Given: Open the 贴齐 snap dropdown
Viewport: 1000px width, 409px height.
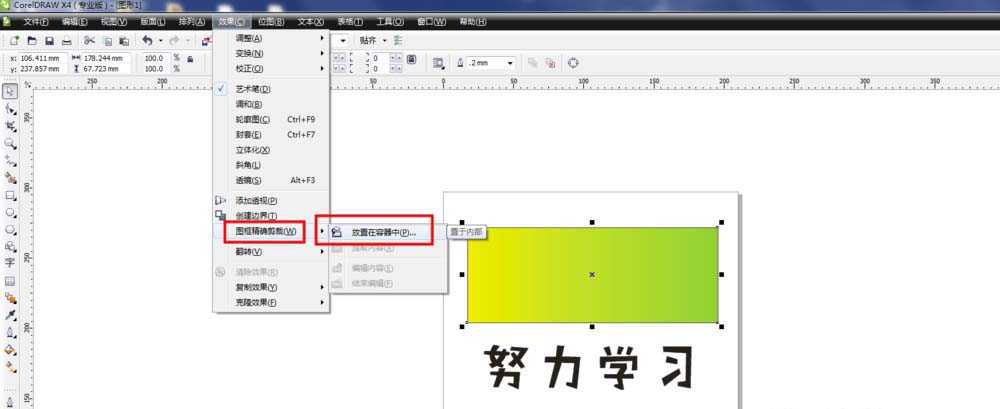Looking at the screenshot, I should point(372,41).
